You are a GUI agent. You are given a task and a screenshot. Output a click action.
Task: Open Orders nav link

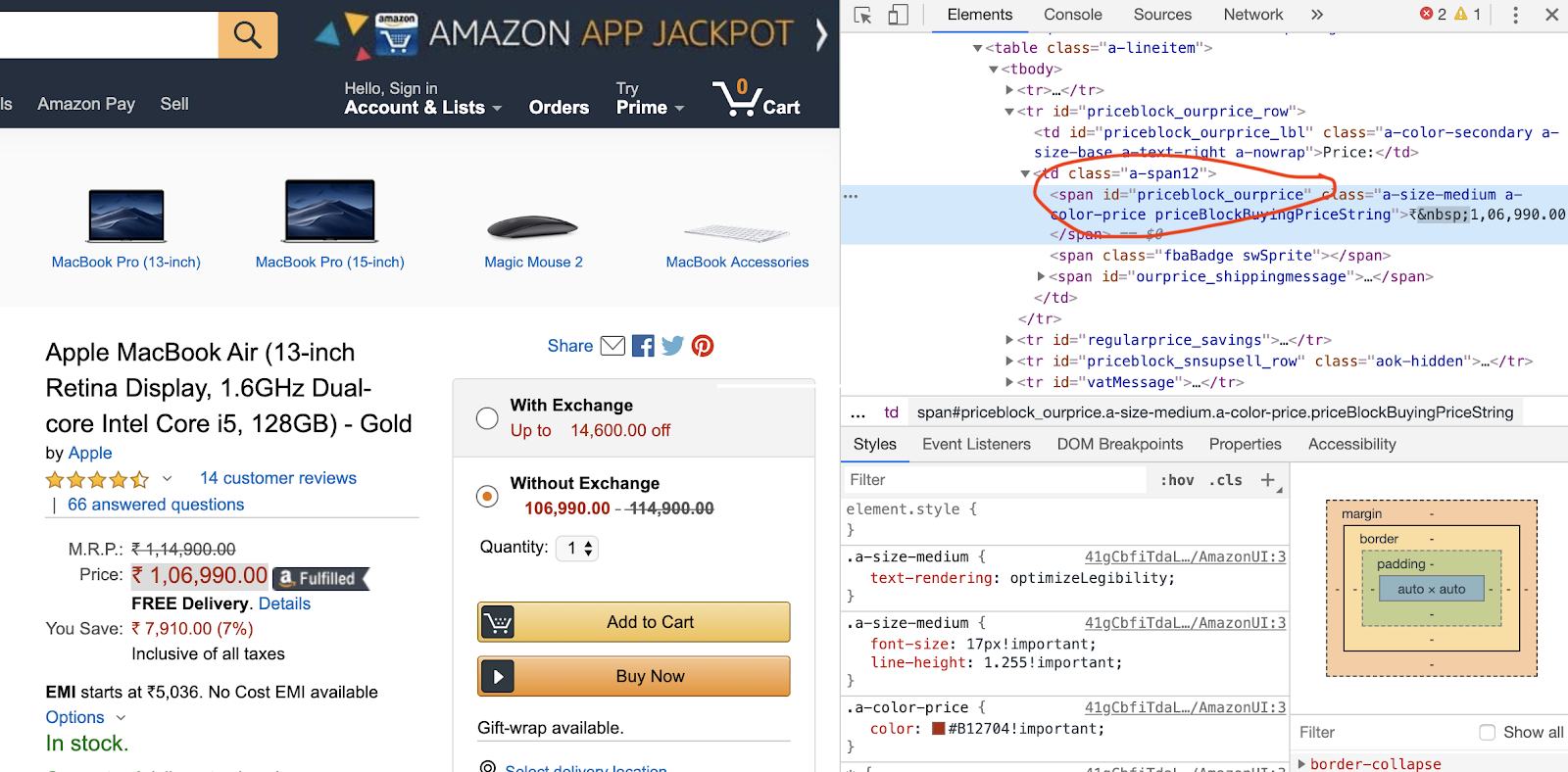point(559,108)
